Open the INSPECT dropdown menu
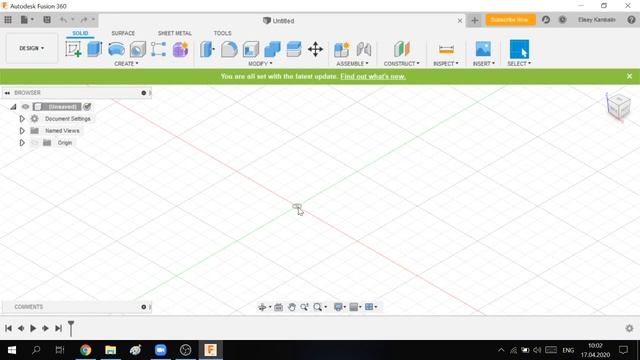Image resolution: width=640 pixels, height=360 pixels. point(446,64)
